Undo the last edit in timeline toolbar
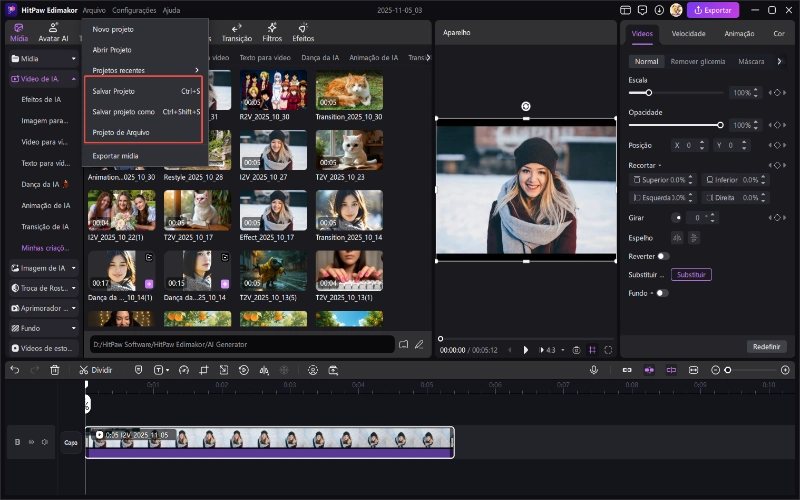This screenshot has height=500, width=800. point(15,370)
